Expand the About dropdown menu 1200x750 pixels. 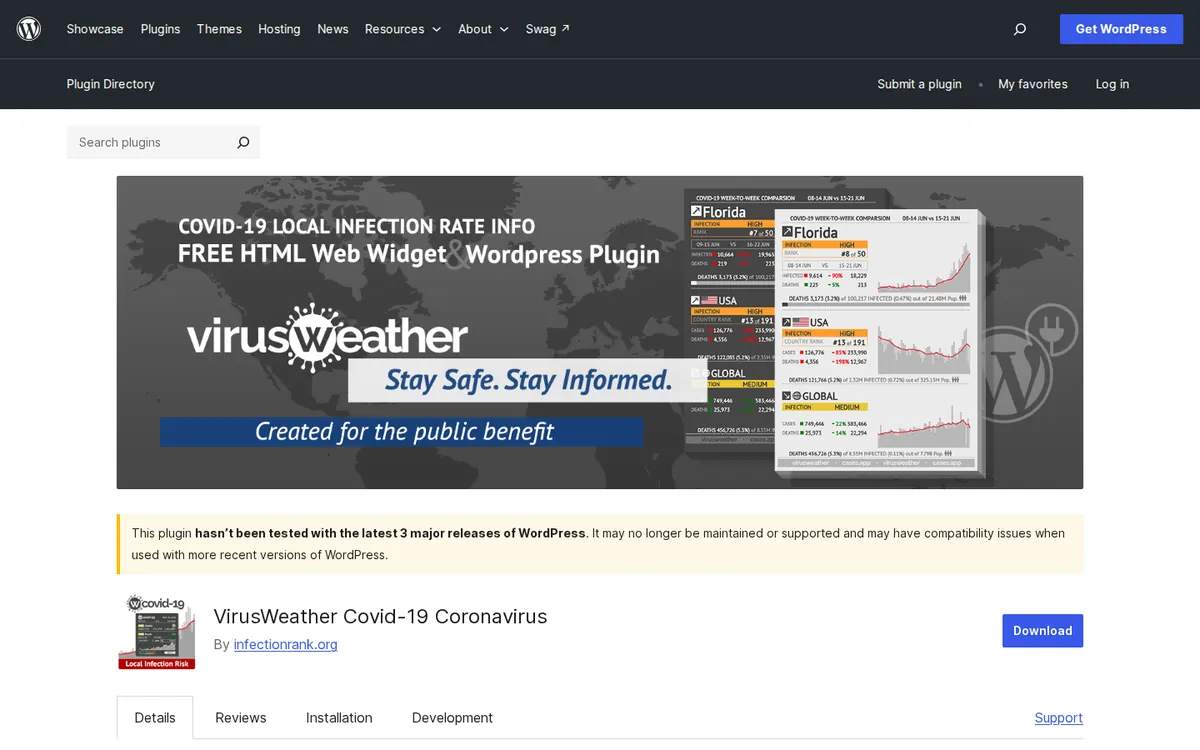click(x=483, y=29)
